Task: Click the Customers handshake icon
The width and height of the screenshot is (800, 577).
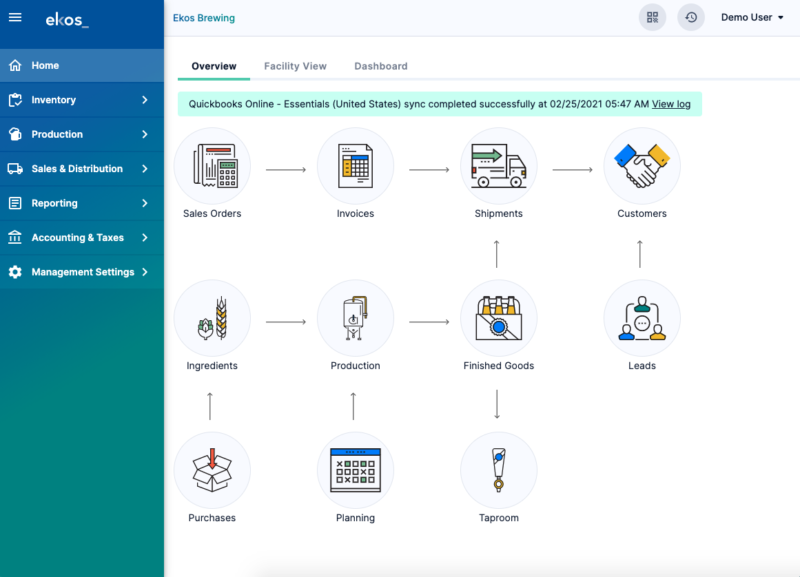Action: [641, 166]
